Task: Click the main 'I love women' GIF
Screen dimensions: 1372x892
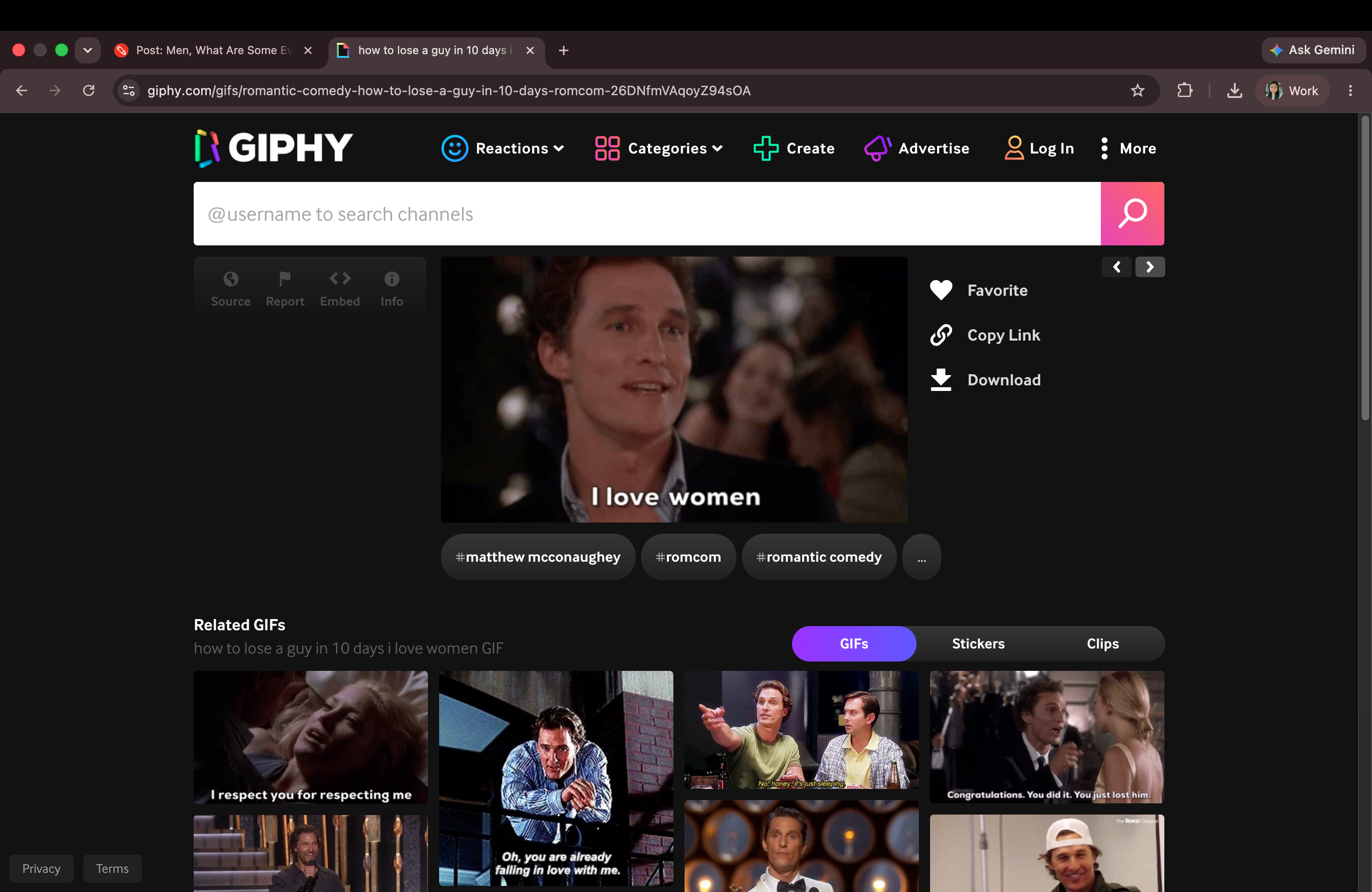Action: tap(673, 390)
